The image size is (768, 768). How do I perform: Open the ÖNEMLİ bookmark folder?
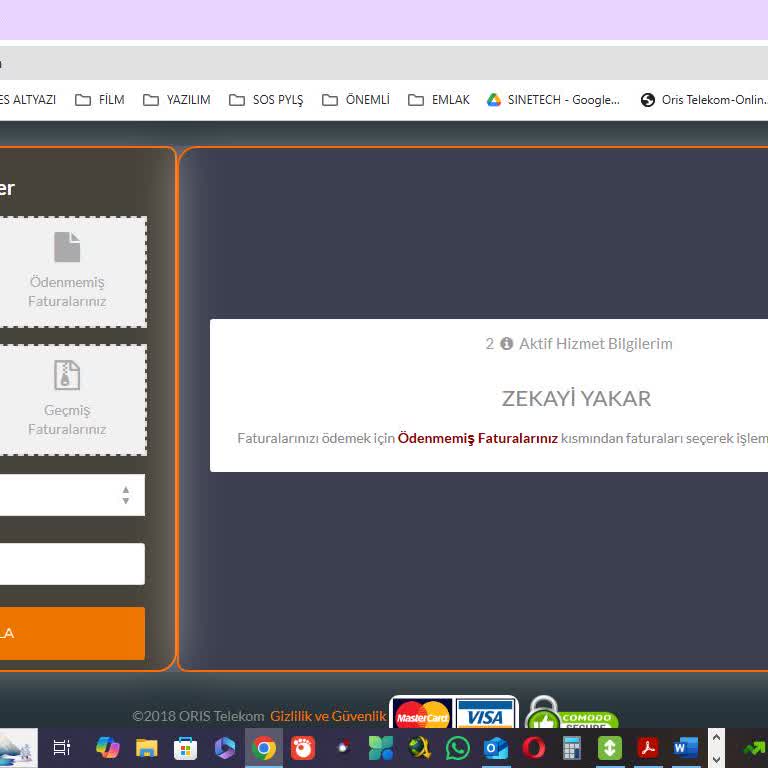click(356, 100)
